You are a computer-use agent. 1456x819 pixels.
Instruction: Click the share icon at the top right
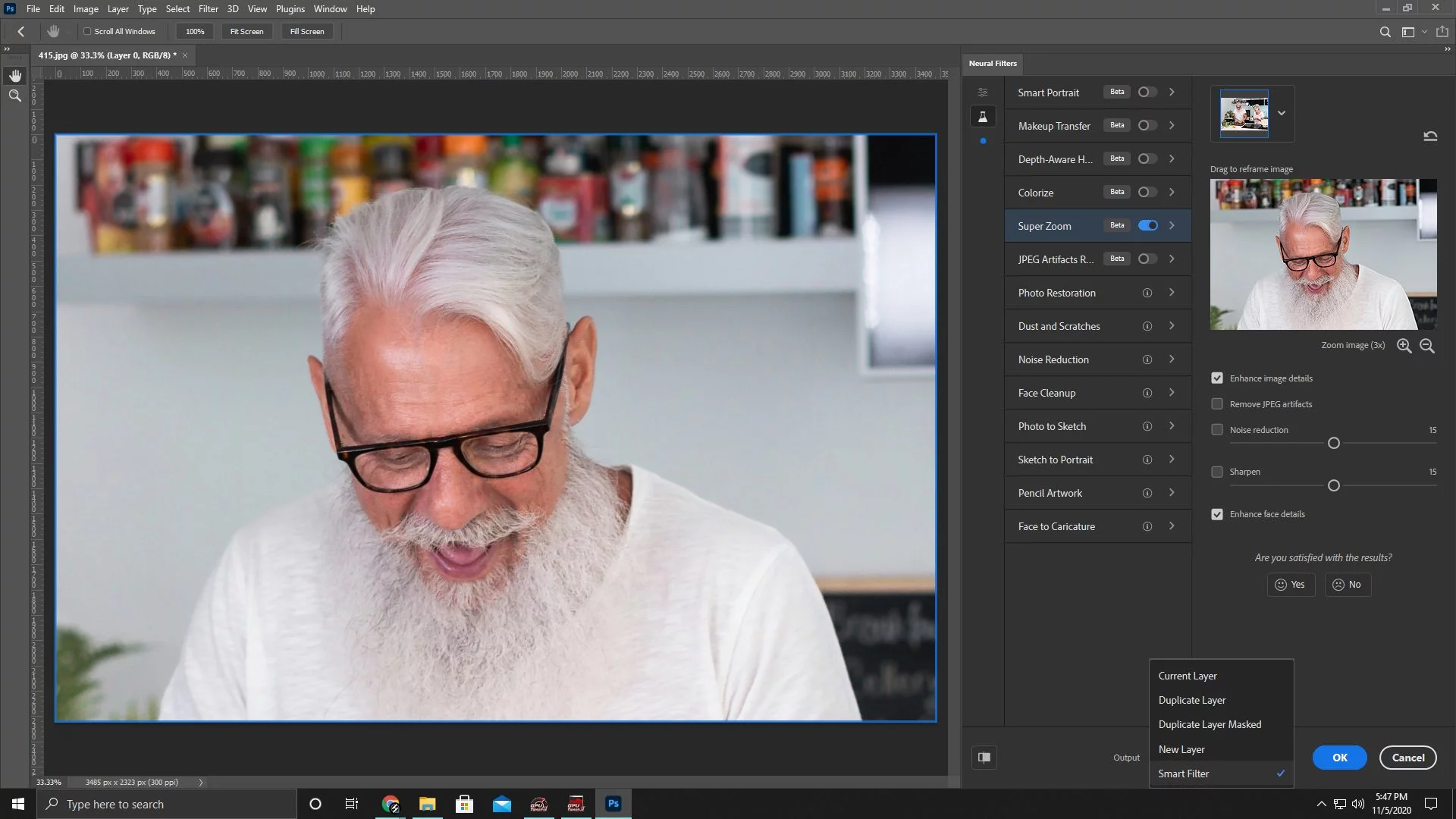(x=1442, y=32)
